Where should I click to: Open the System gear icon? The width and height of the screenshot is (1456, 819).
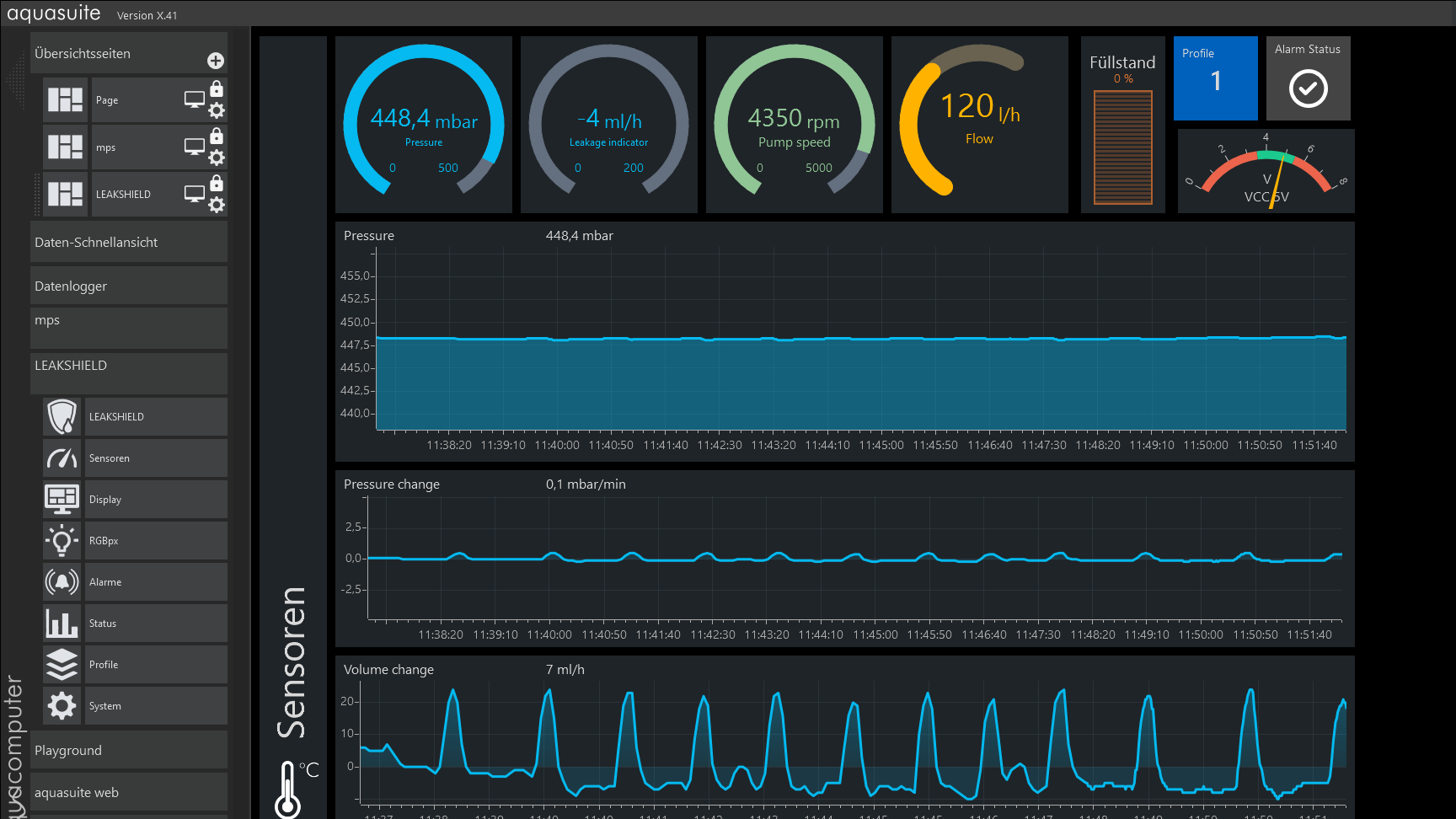point(62,706)
